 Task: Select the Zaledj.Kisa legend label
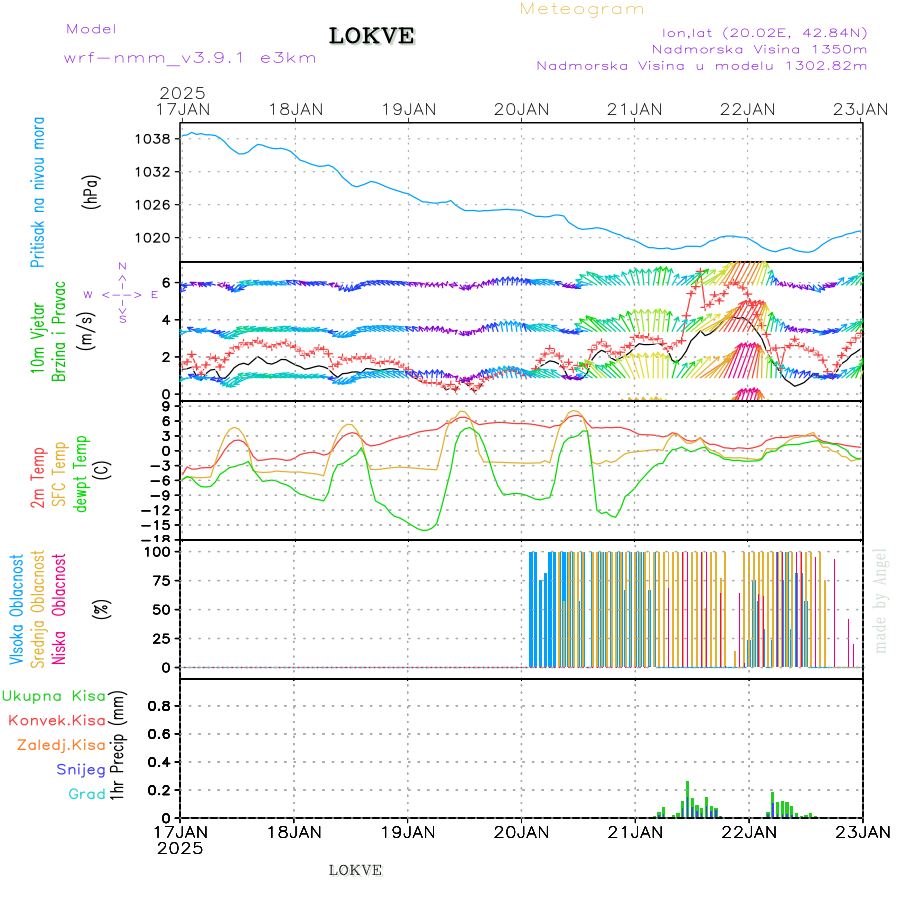coord(61,745)
